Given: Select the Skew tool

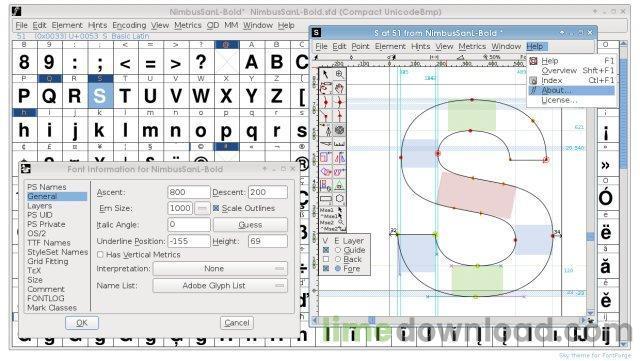Looking at the screenshot, I should click(x=339, y=171).
